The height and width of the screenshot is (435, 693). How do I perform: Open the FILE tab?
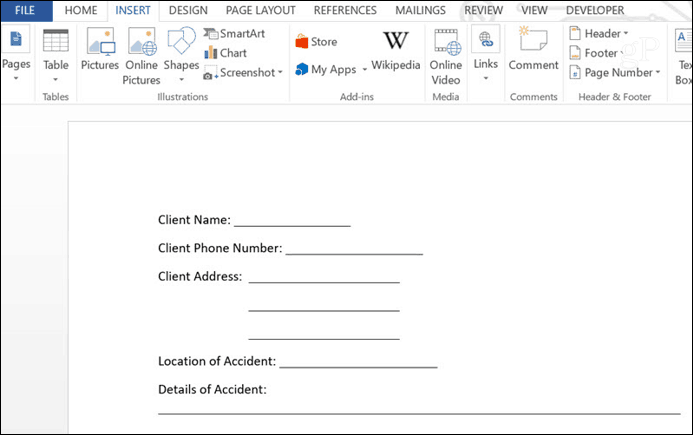click(x=26, y=11)
